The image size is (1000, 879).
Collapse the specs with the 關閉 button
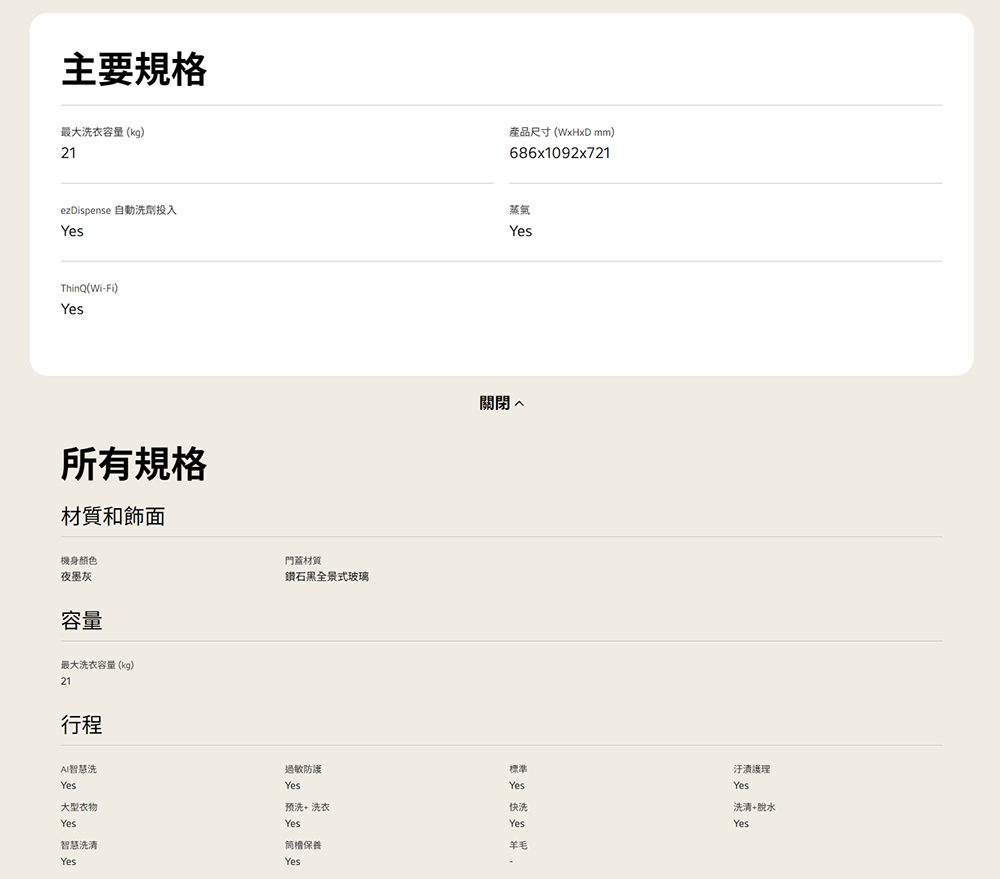495,403
